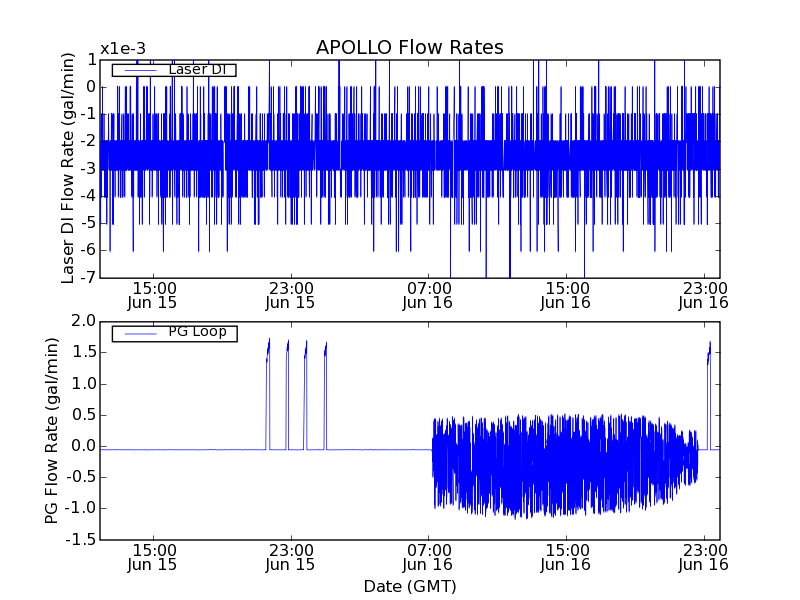Pick the 15:00 Jun 16 tick under top plot

[x=567, y=294]
